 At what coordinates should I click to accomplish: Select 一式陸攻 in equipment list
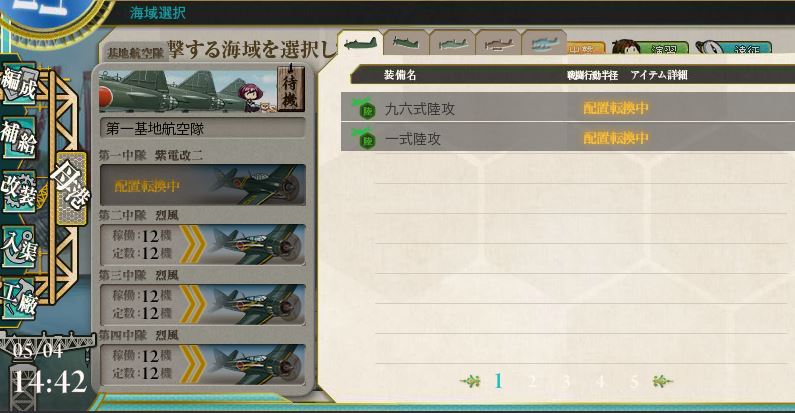(568, 137)
